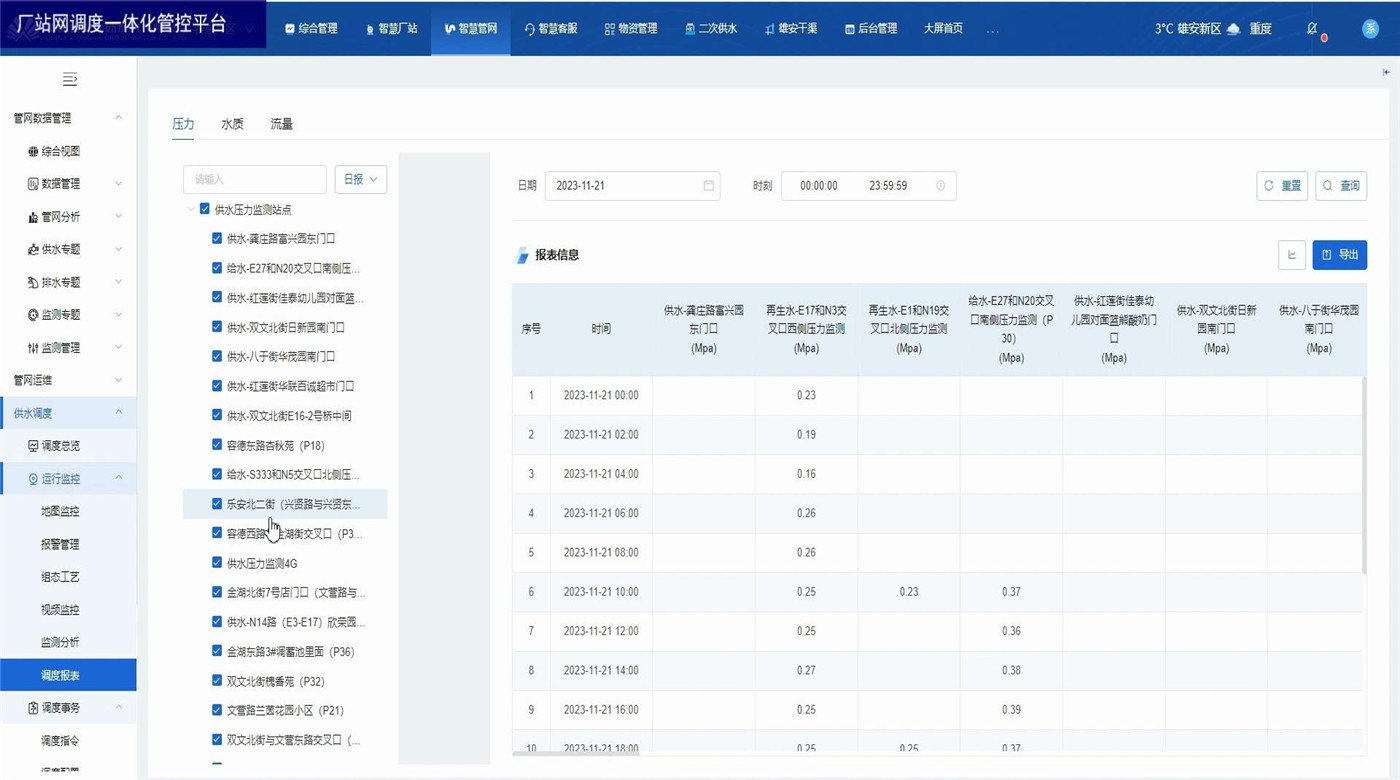
Task: Click the calendar icon in date field
Action: coord(709,186)
